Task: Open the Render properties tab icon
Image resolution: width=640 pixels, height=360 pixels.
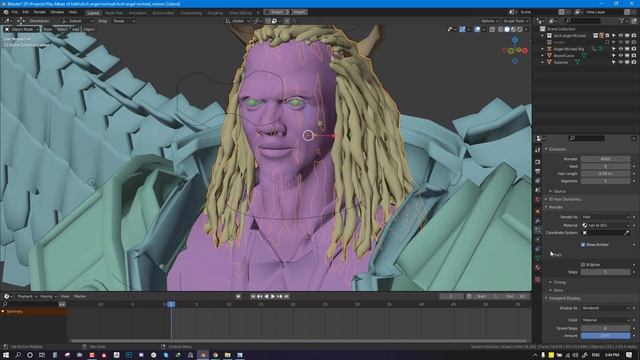Action: (x=538, y=162)
